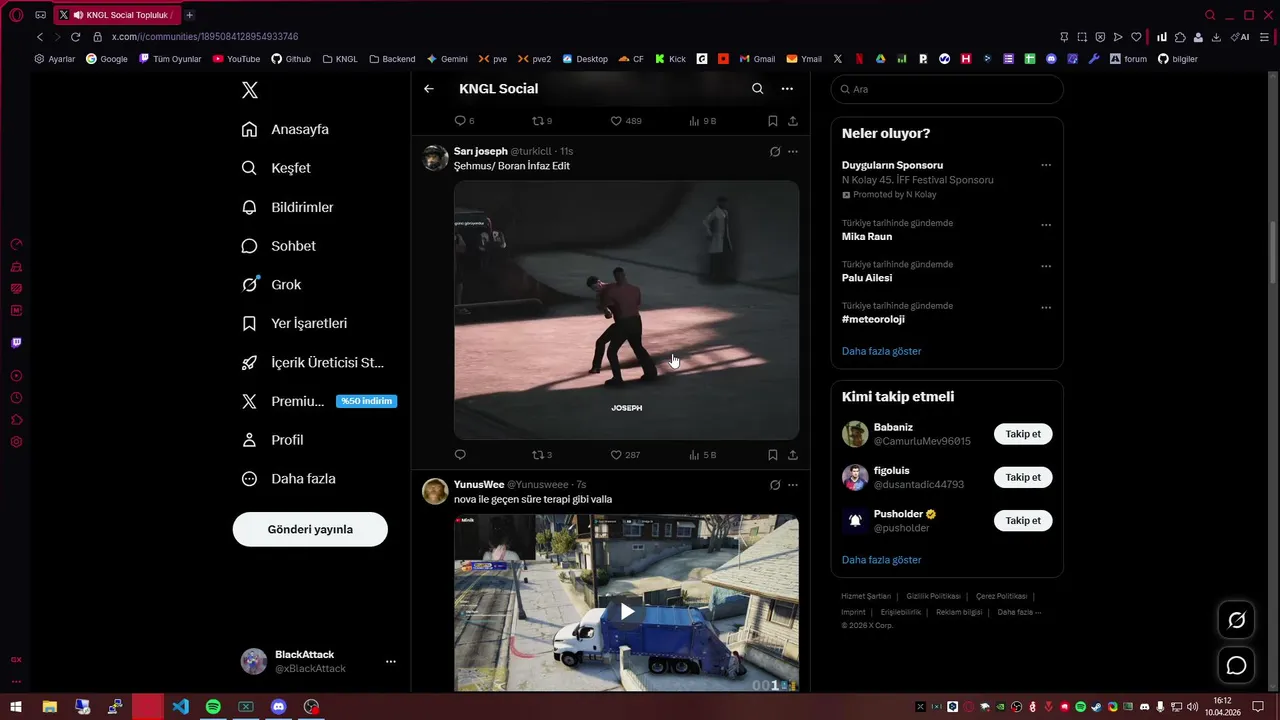1280x720 pixels.
Task: Open the YouTube bookmark
Action: pos(236,59)
